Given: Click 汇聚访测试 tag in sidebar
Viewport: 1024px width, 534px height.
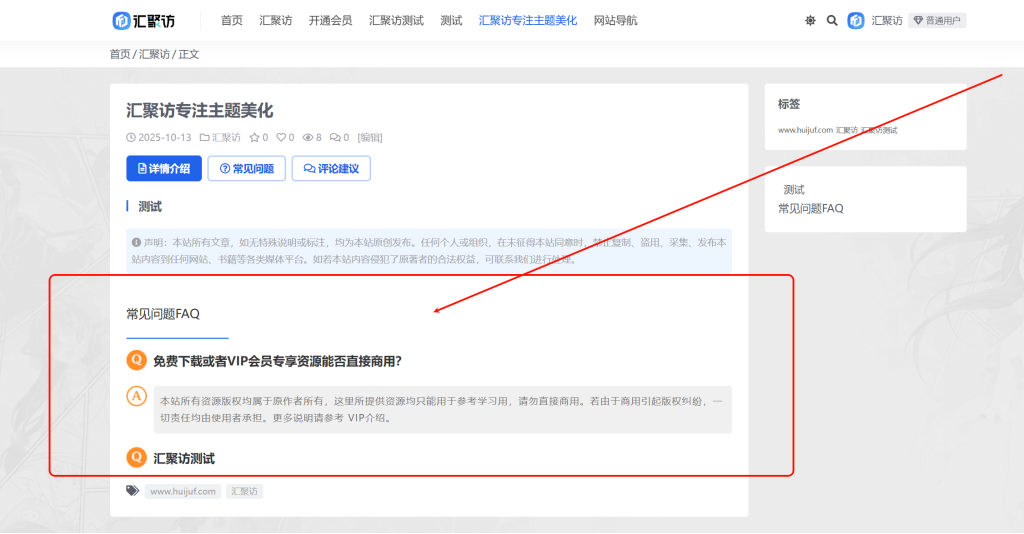Looking at the screenshot, I should tap(879, 131).
